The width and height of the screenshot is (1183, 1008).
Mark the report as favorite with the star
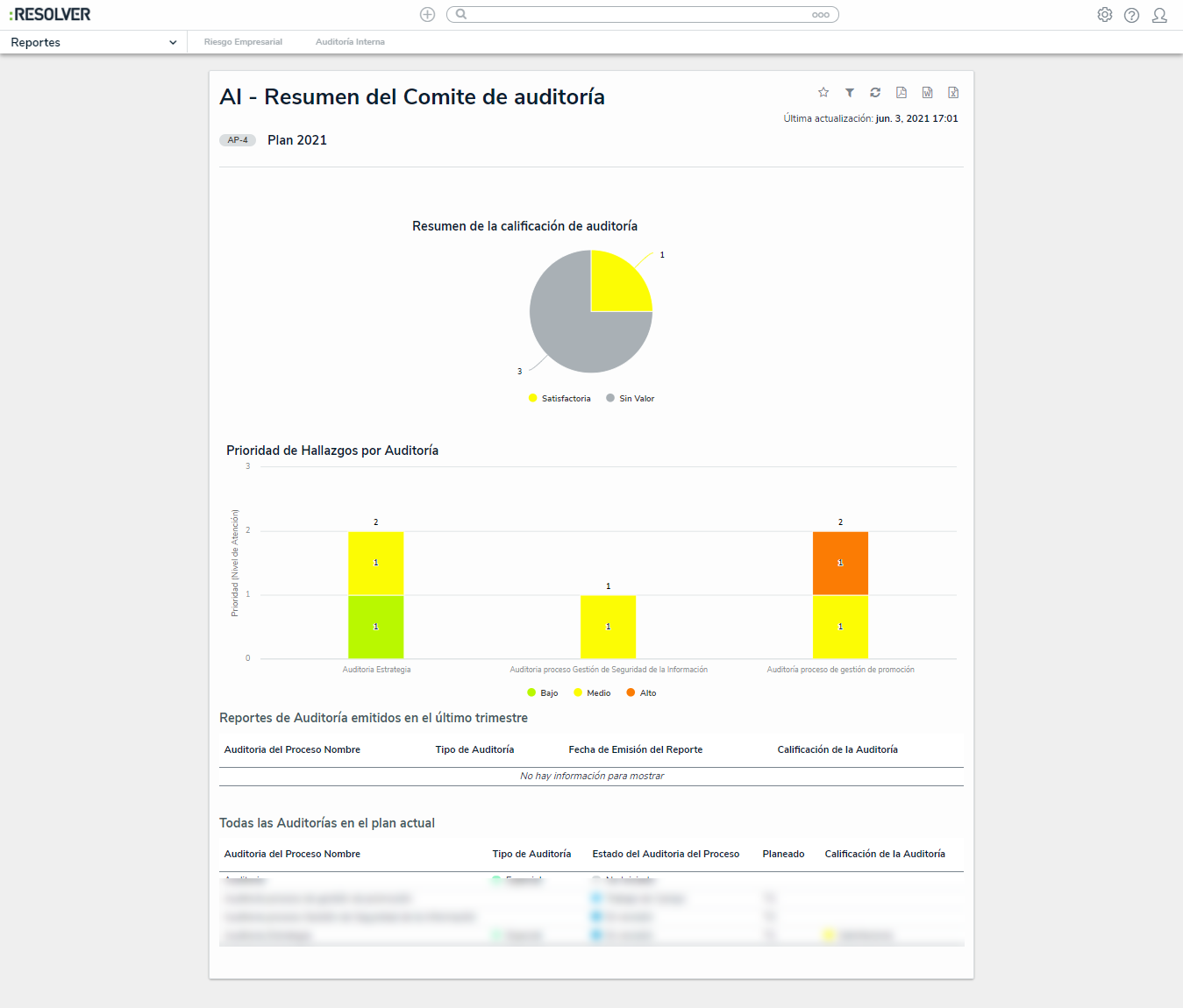coord(823,93)
